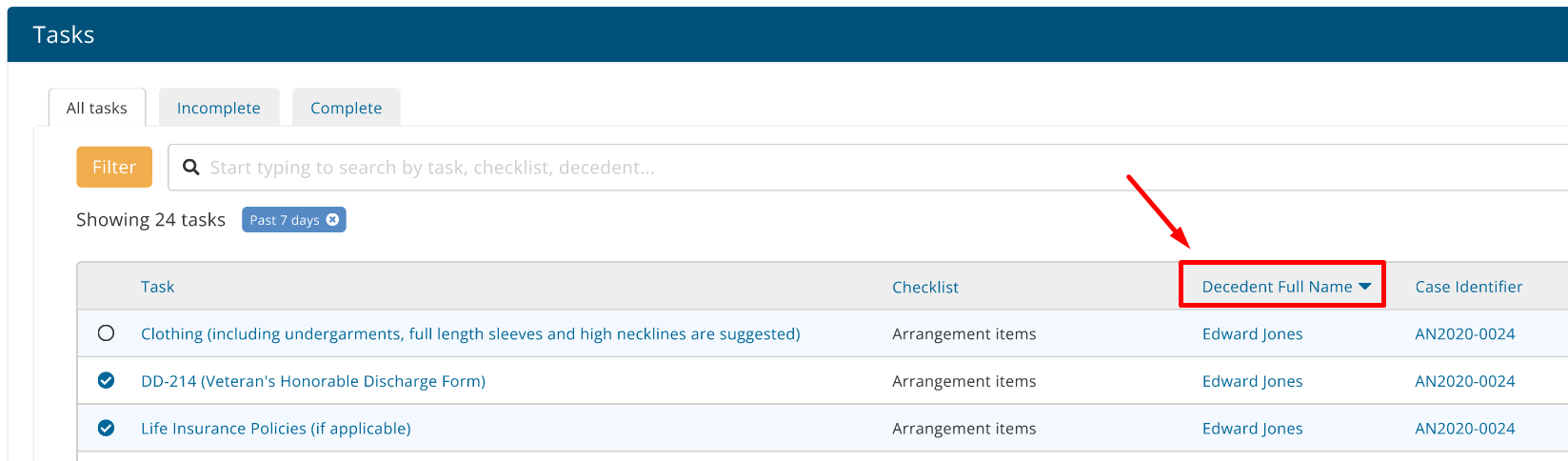The image size is (1568, 461).
Task: Switch to the Incomplete tab
Action: (219, 108)
